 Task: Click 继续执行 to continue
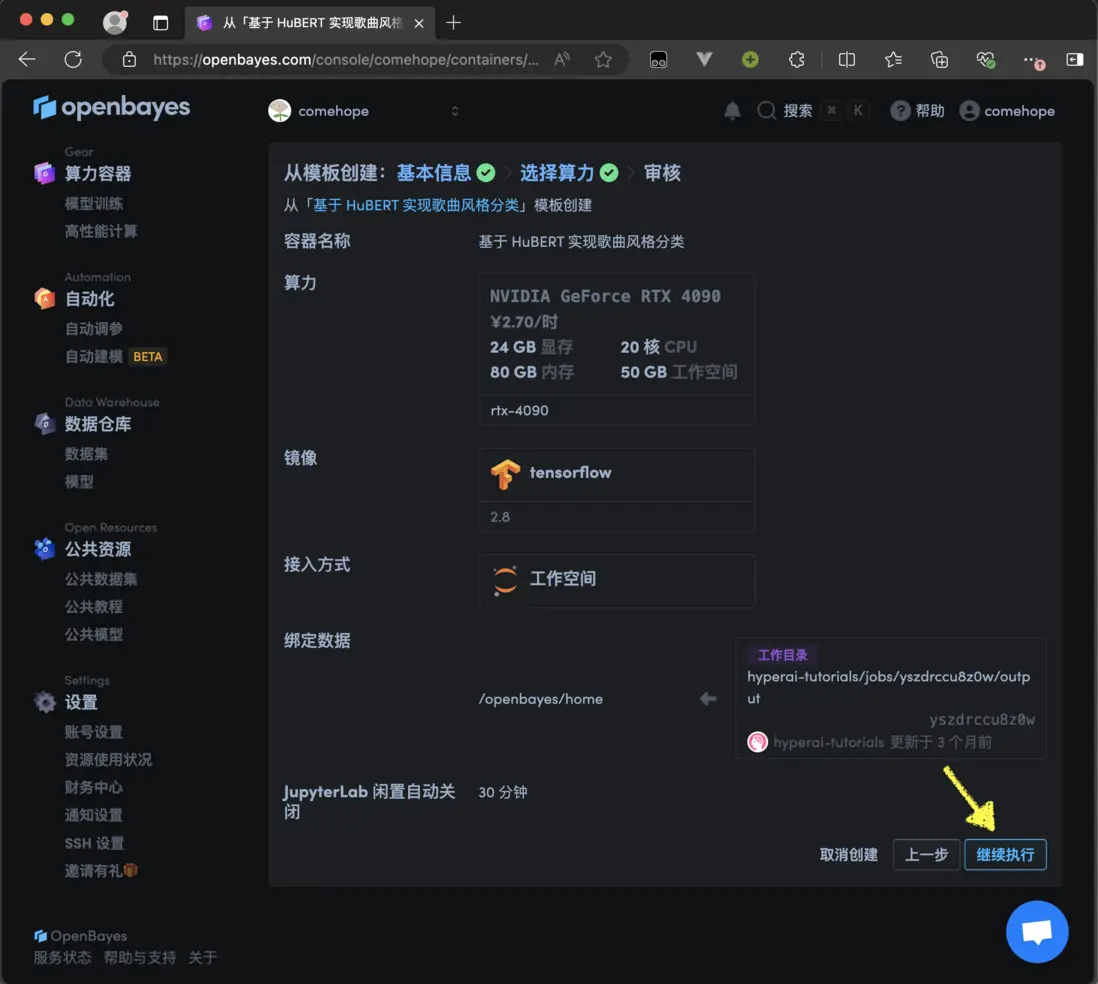point(1005,854)
